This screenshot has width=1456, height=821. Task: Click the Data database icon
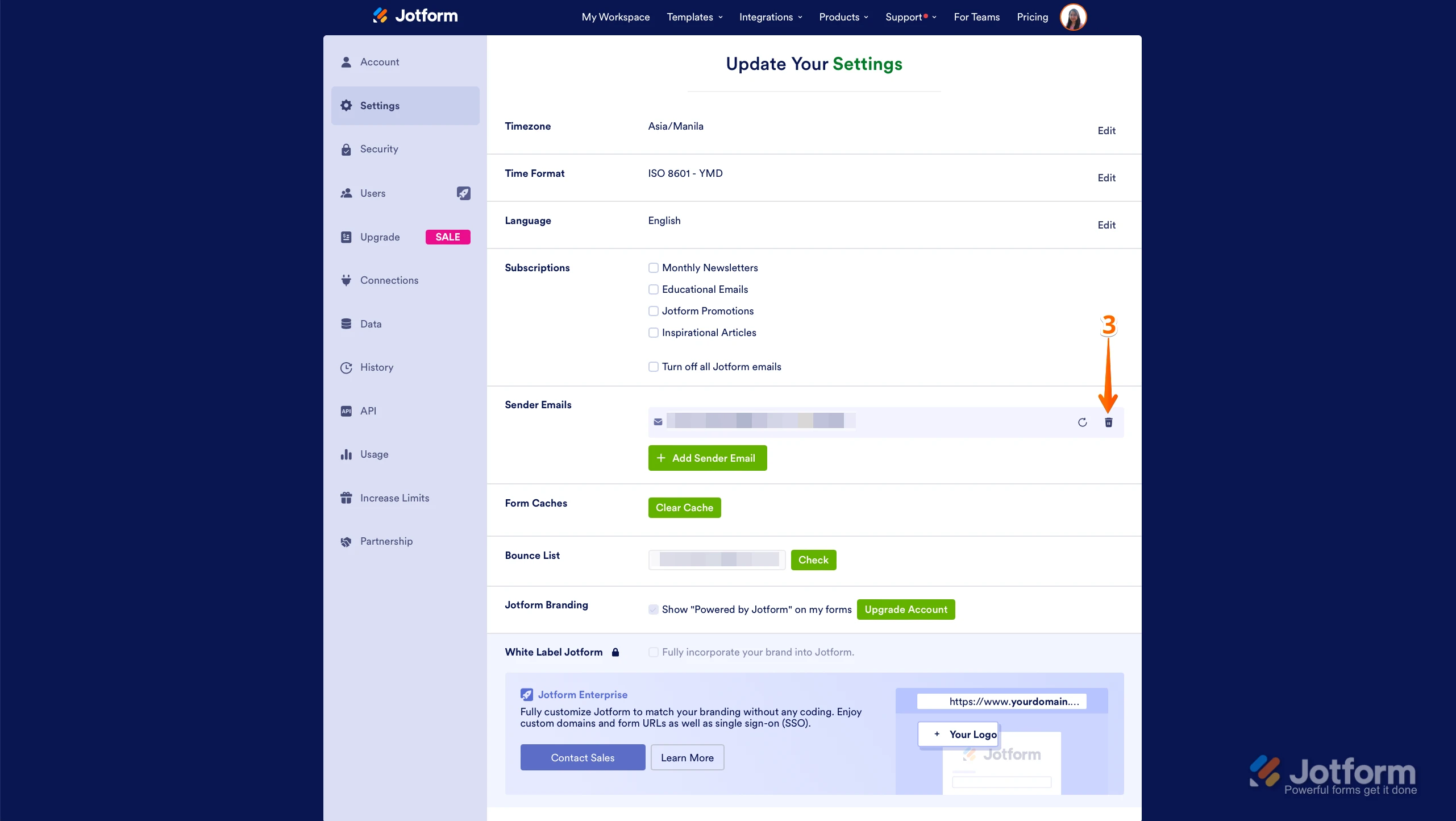click(x=346, y=324)
